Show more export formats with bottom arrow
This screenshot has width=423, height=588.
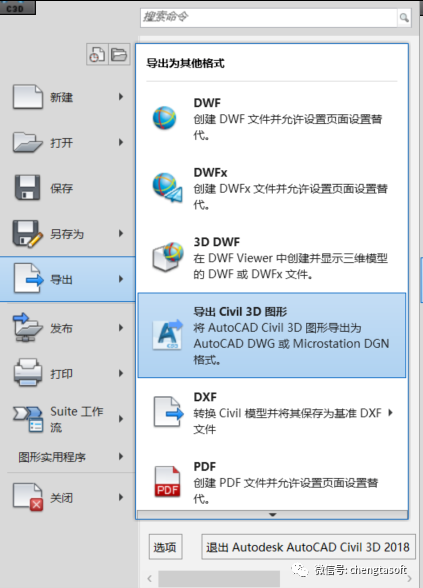pyautogui.click(x=273, y=514)
